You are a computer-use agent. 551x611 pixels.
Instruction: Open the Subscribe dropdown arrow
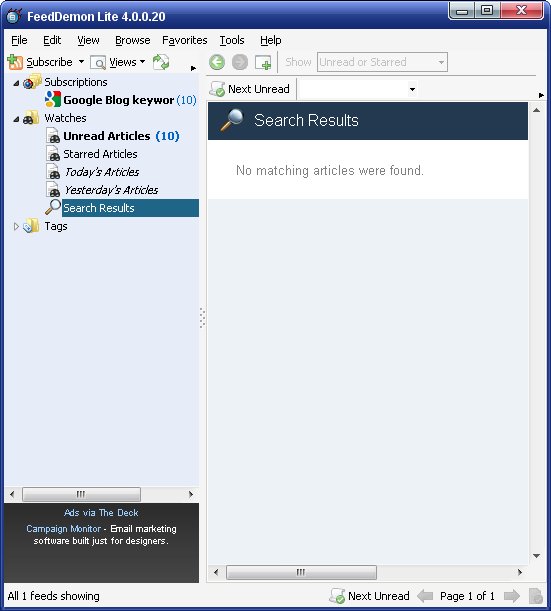pos(81,62)
